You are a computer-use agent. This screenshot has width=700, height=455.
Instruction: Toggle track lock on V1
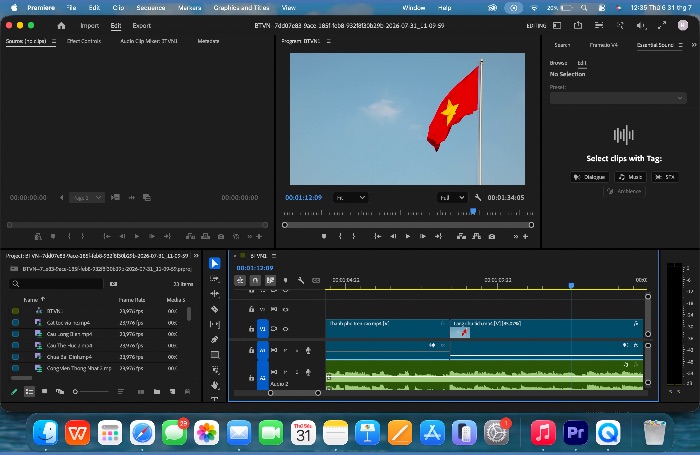pyautogui.click(x=251, y=329)
